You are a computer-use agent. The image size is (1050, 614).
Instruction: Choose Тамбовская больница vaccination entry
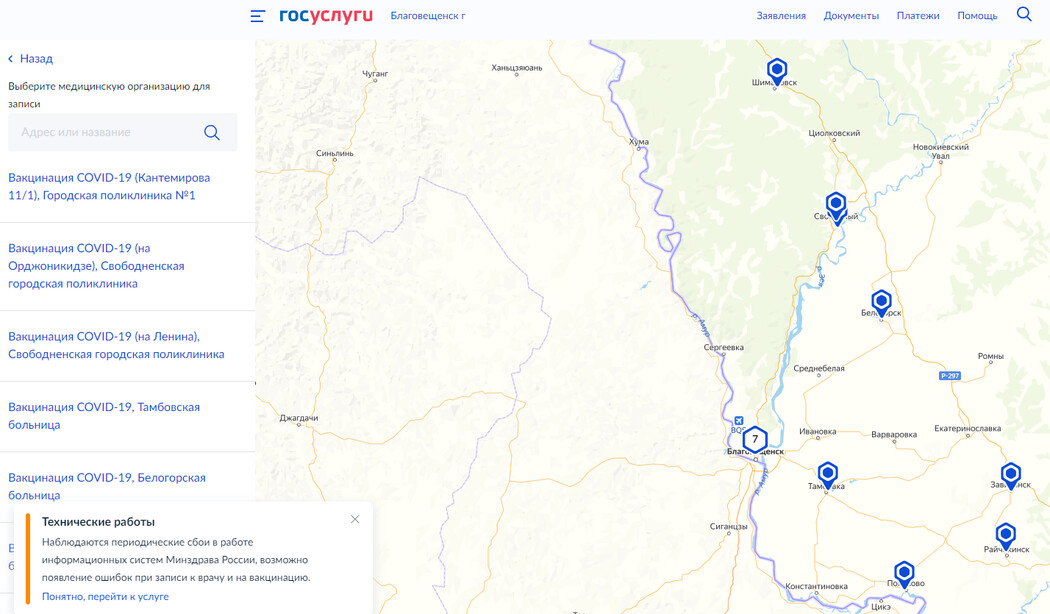[104, 416]
